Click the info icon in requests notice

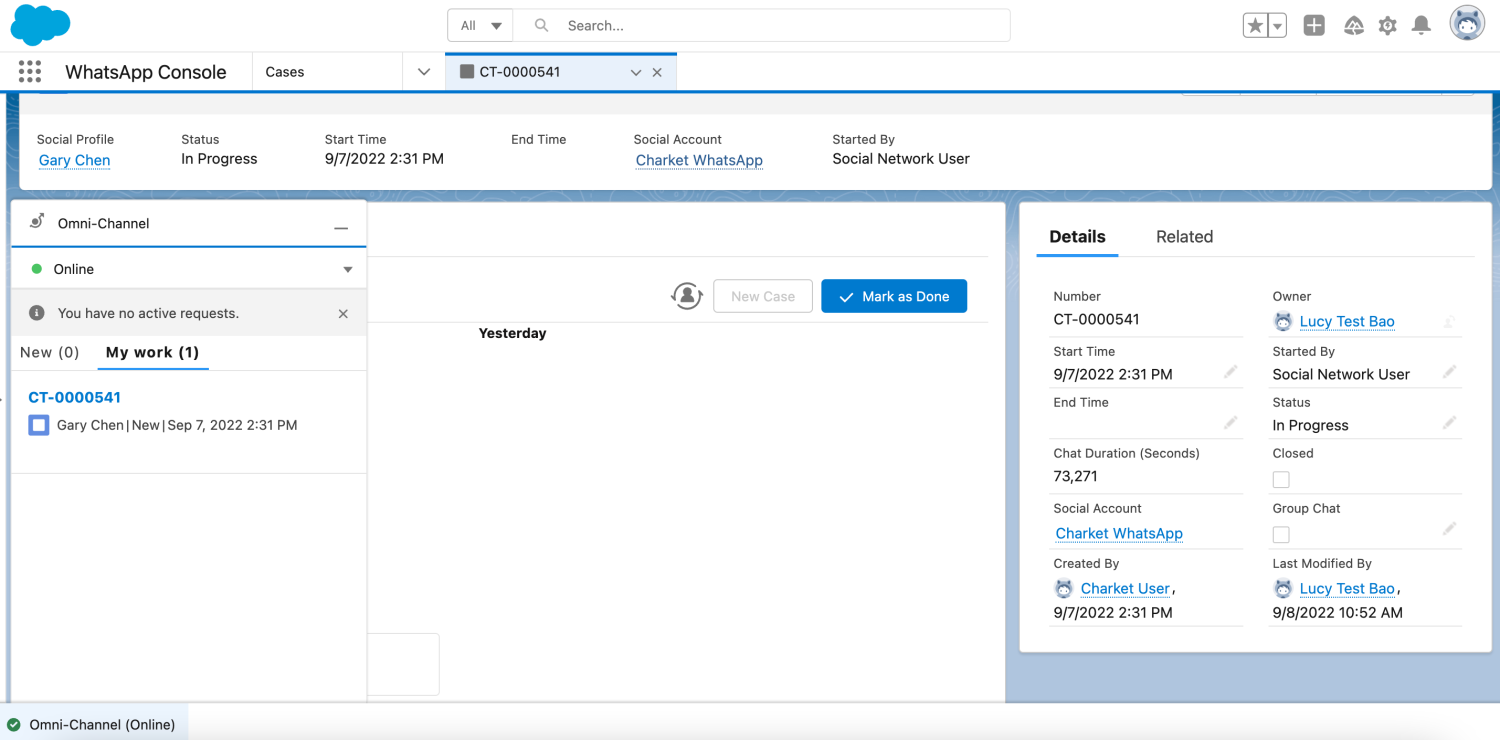(37, 313)
